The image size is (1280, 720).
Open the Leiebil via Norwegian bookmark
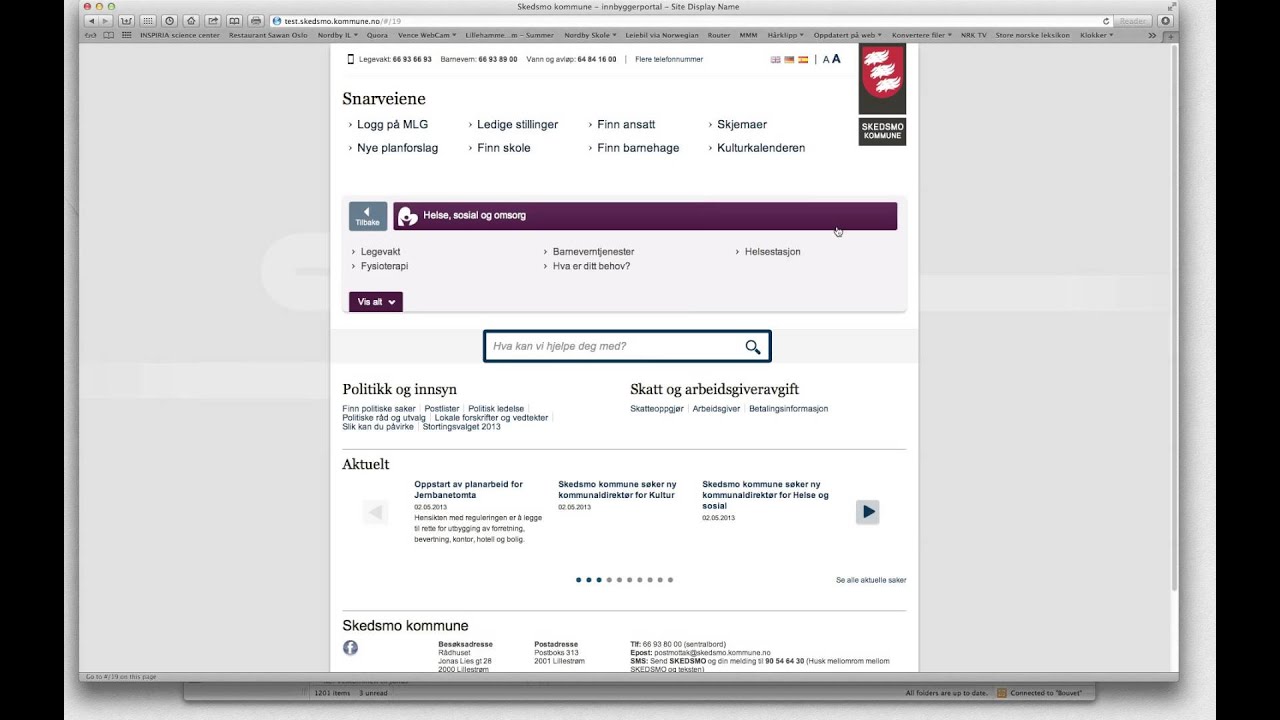pyautogui.click(x=662, y=35)
